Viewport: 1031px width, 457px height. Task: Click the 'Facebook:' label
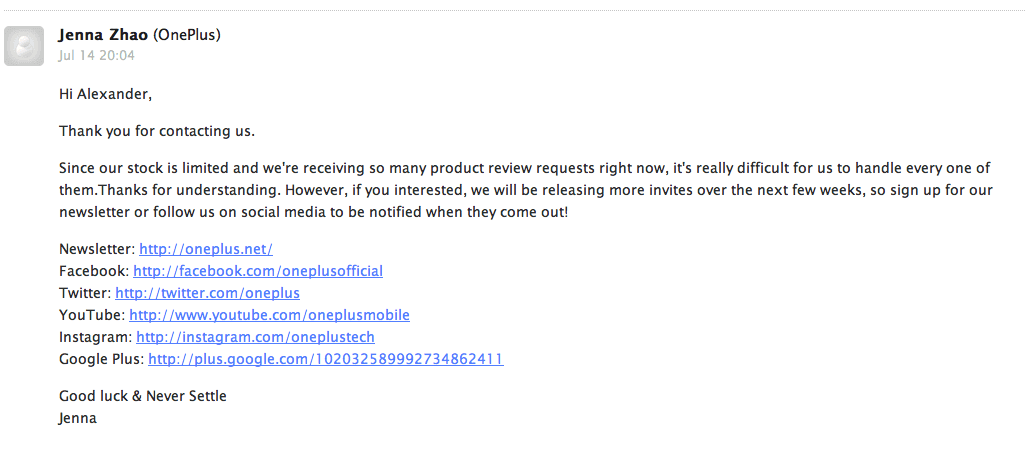(x=95, y=271)
